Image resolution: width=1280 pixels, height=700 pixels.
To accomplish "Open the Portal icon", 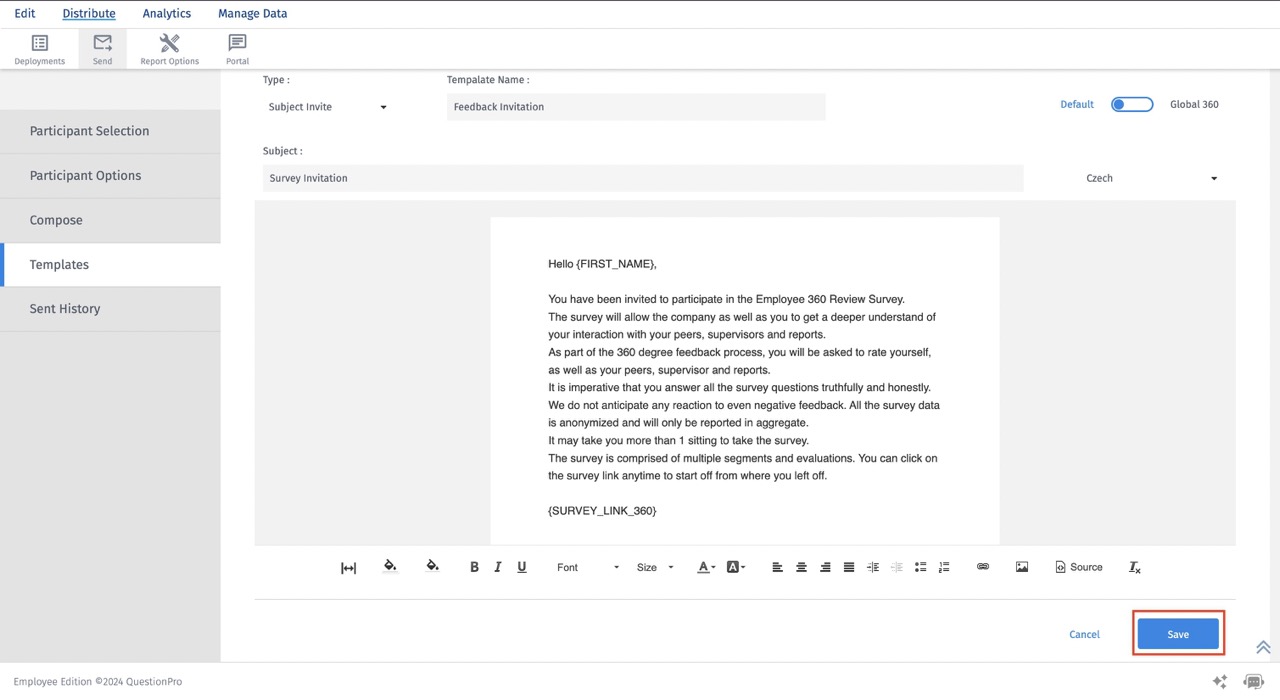I will point(237,46).
